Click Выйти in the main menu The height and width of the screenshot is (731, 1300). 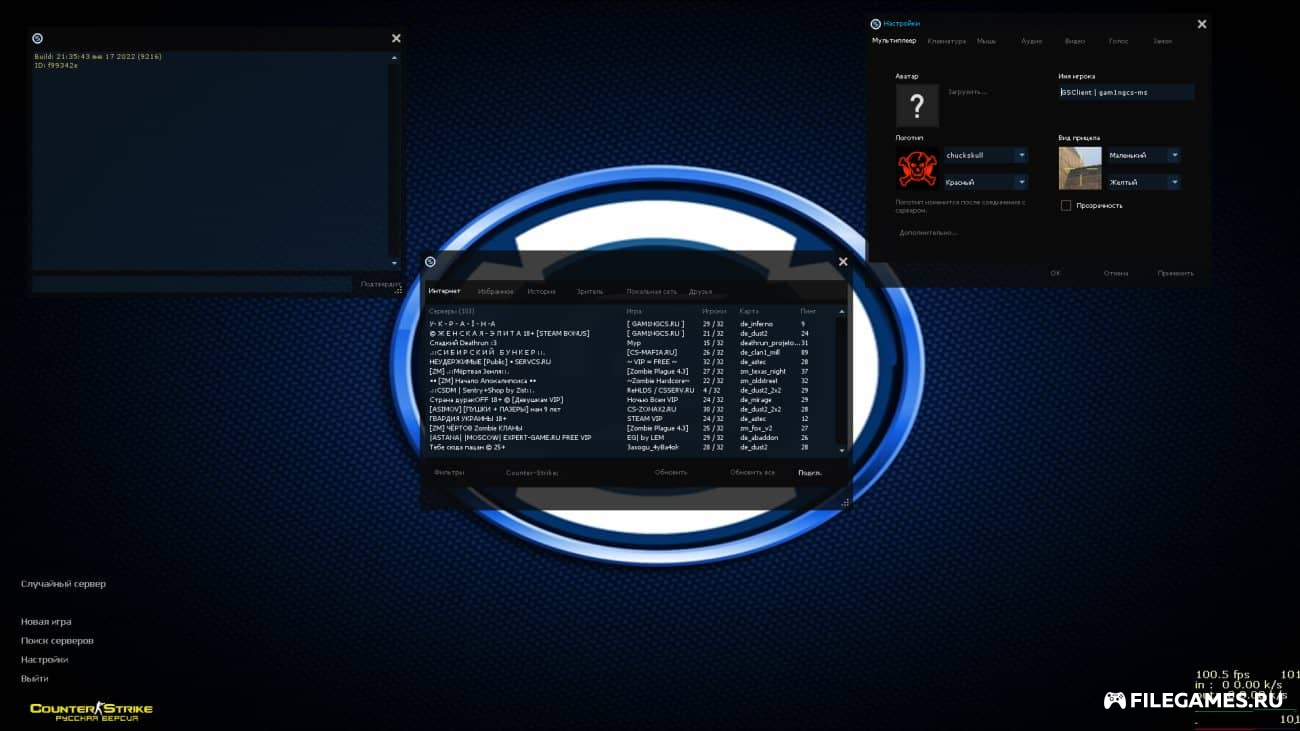point(34,679)
